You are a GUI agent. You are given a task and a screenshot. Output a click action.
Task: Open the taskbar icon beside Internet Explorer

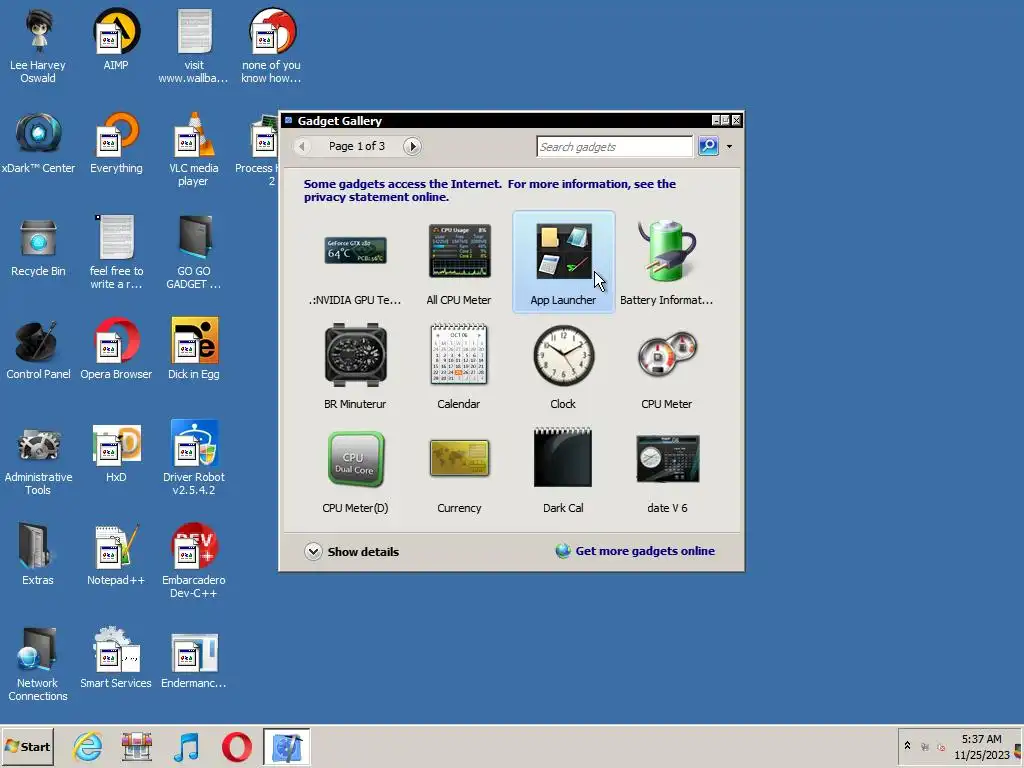click(137, 747)
